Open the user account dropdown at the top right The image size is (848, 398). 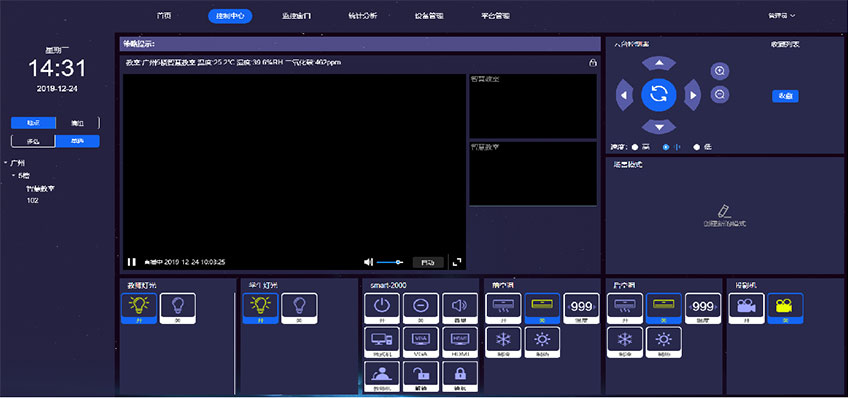click(x=781, y=16)
